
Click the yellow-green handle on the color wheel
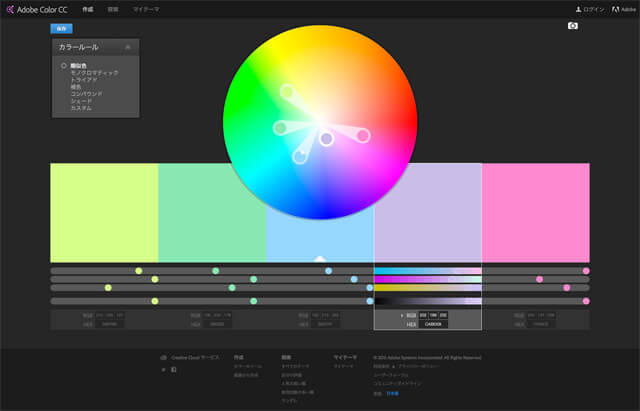click(x=287, y=91)
